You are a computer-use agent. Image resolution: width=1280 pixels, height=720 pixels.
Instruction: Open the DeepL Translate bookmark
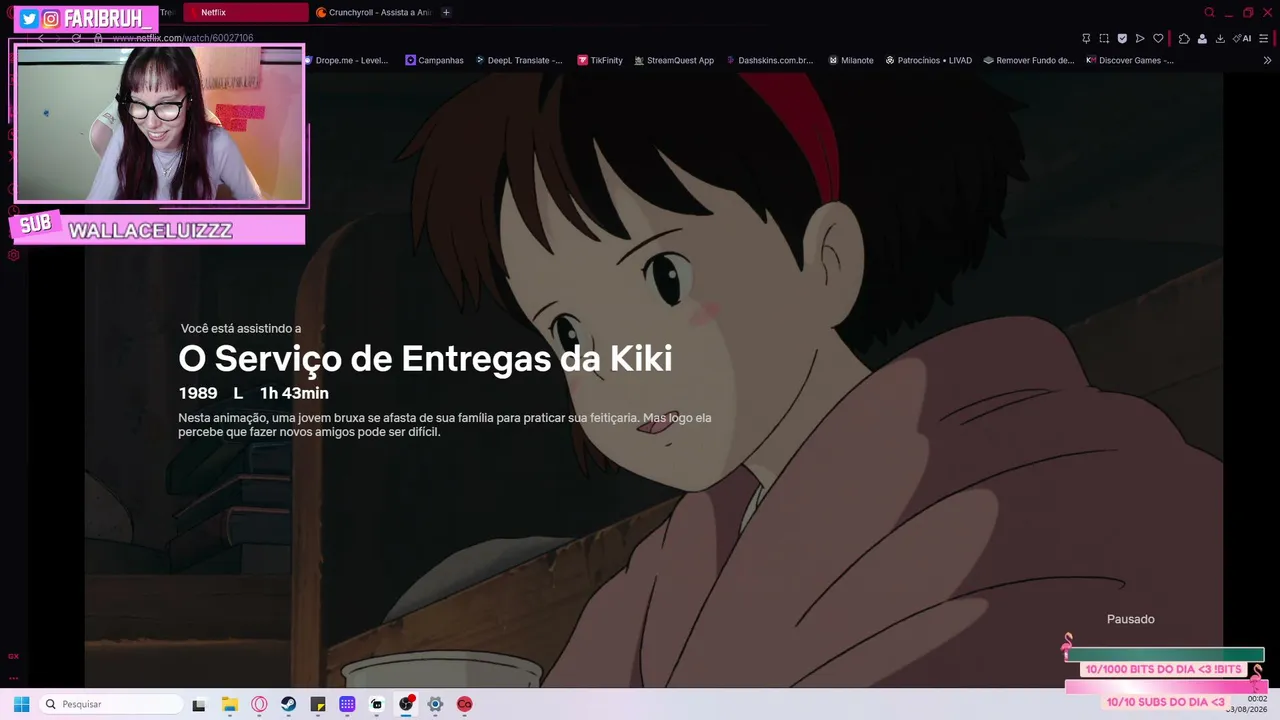pos(518,60)
